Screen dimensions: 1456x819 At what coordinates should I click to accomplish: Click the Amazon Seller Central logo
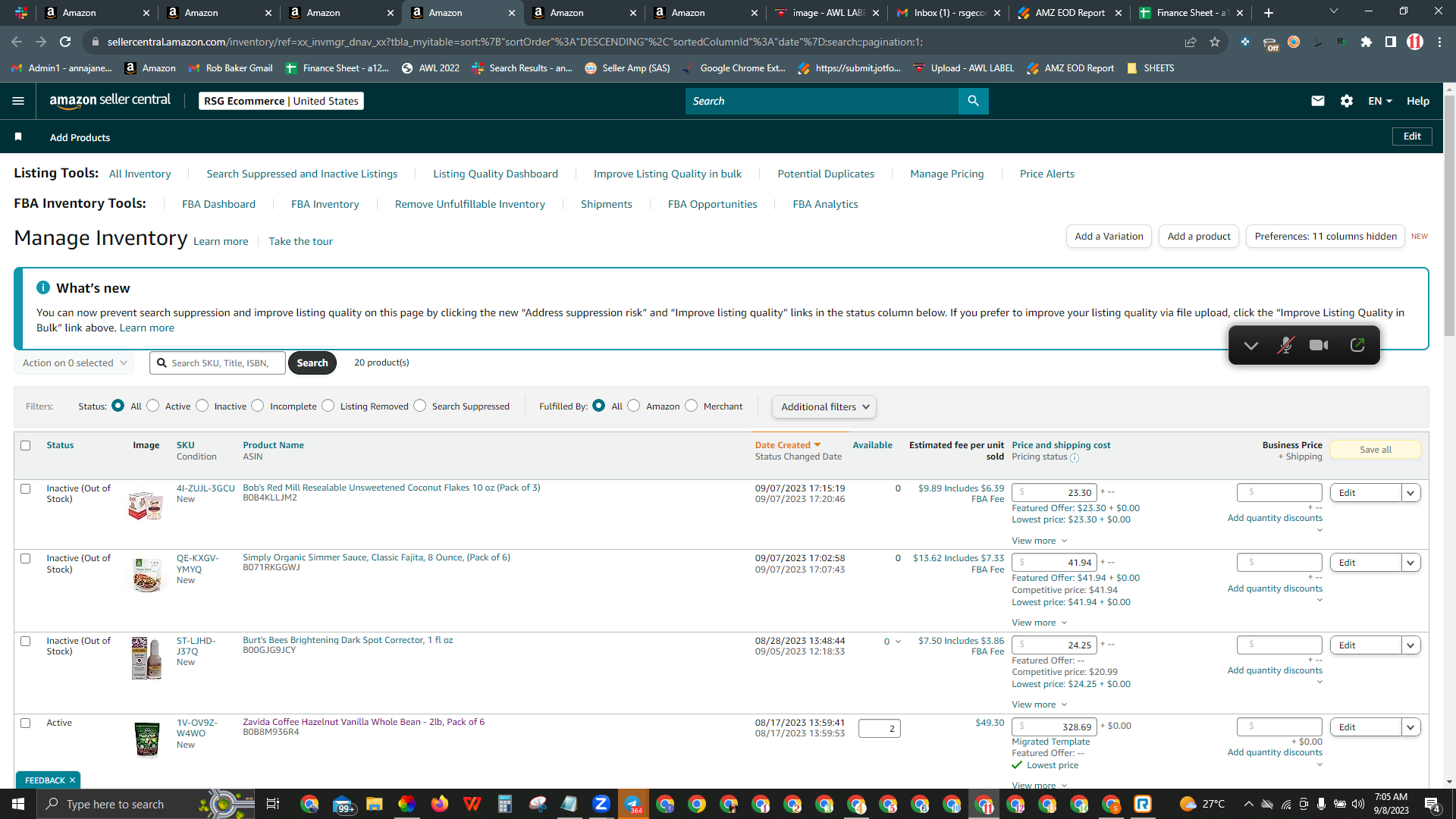pyautogui.click(x=110, y=101)
